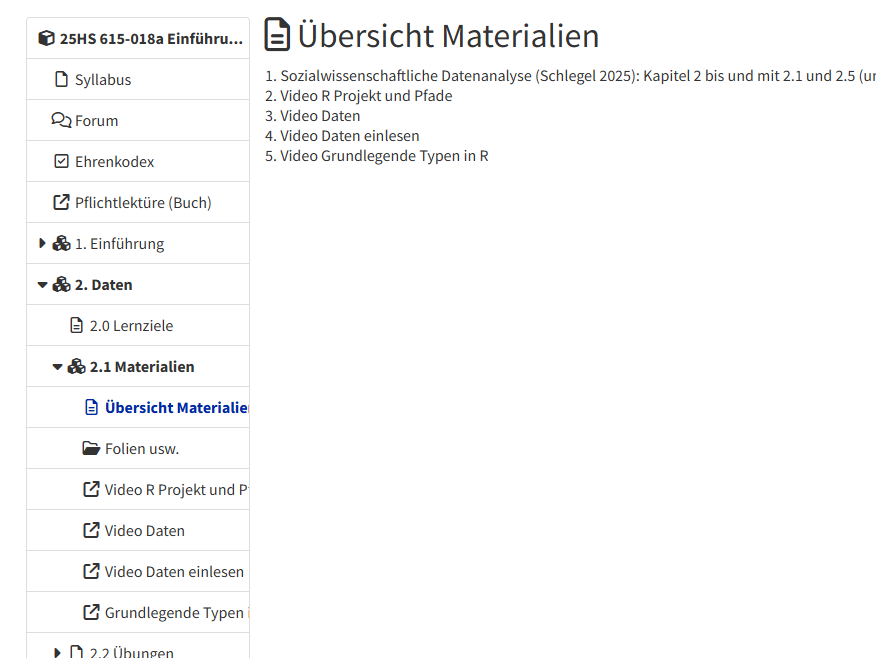Click the 2.0 Lernziele page icon
Screen dimensions: 876x658
(76, 326)
